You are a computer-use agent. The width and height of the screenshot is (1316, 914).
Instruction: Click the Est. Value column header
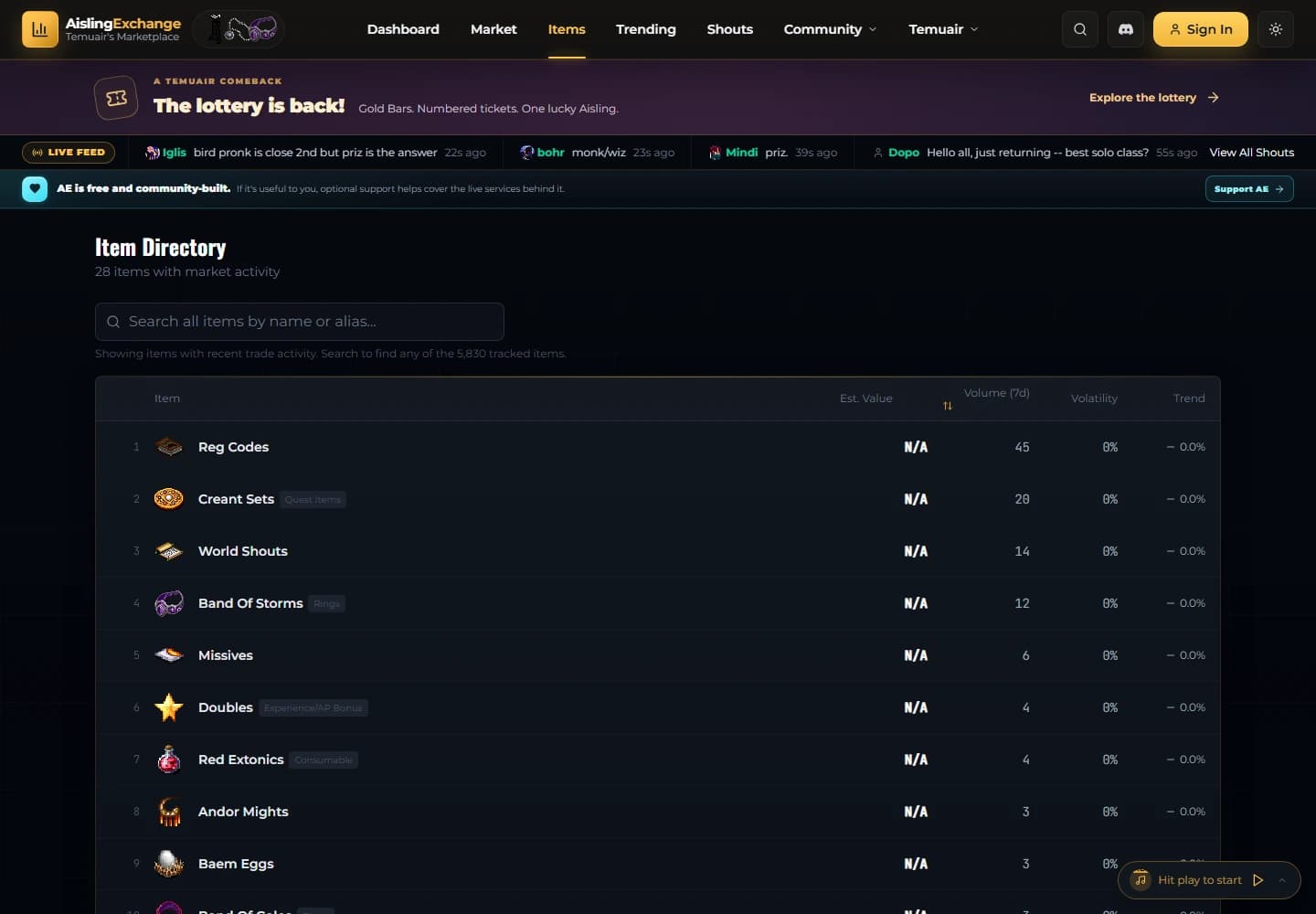coord(866,399)
